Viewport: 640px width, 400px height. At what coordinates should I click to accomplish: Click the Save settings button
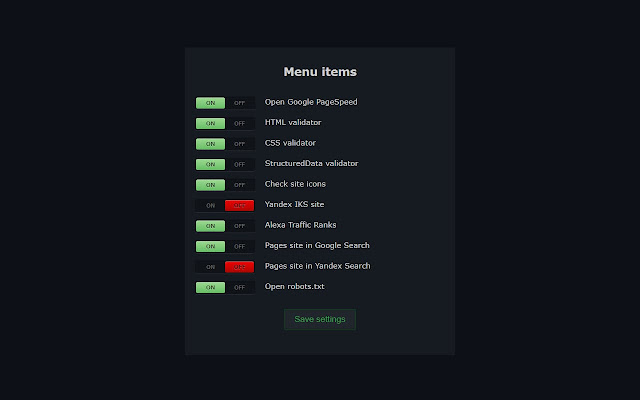320,319
